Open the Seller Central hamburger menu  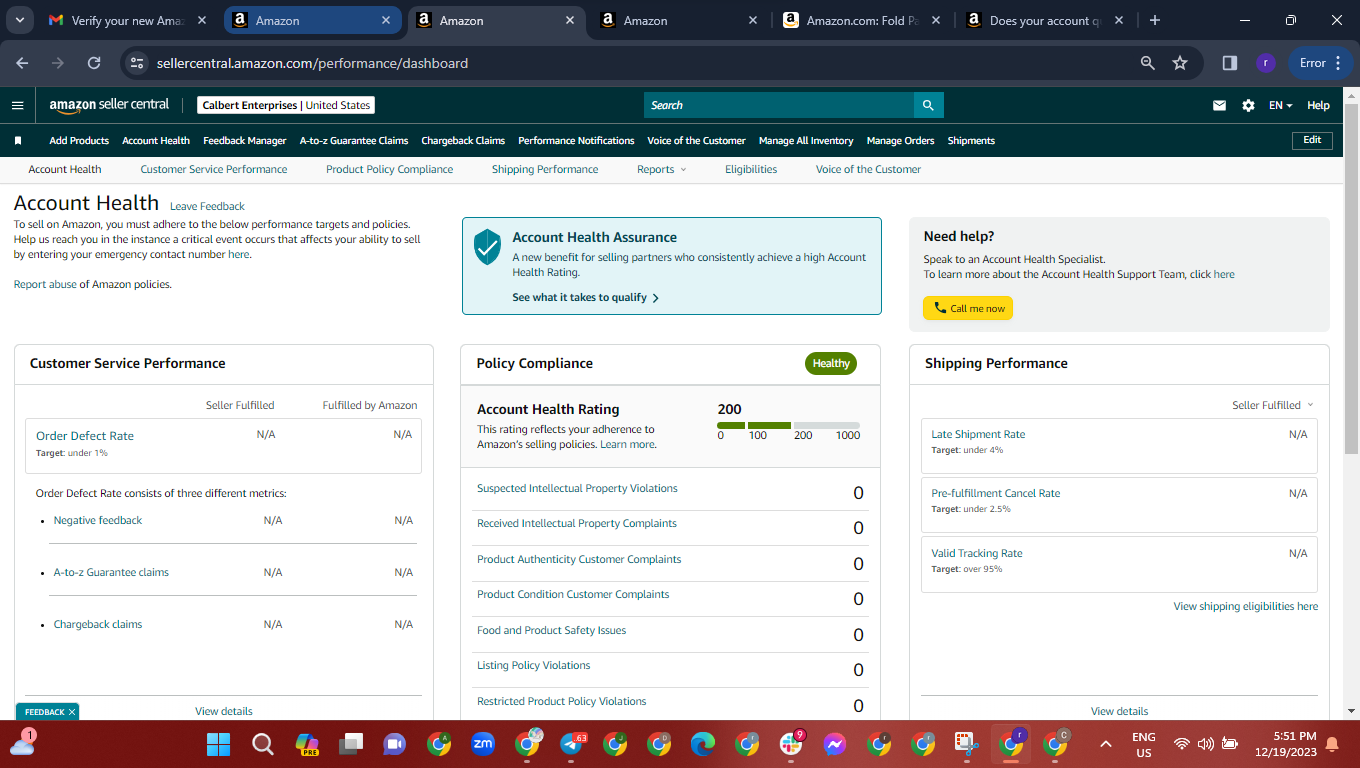(x=17, y=105)
